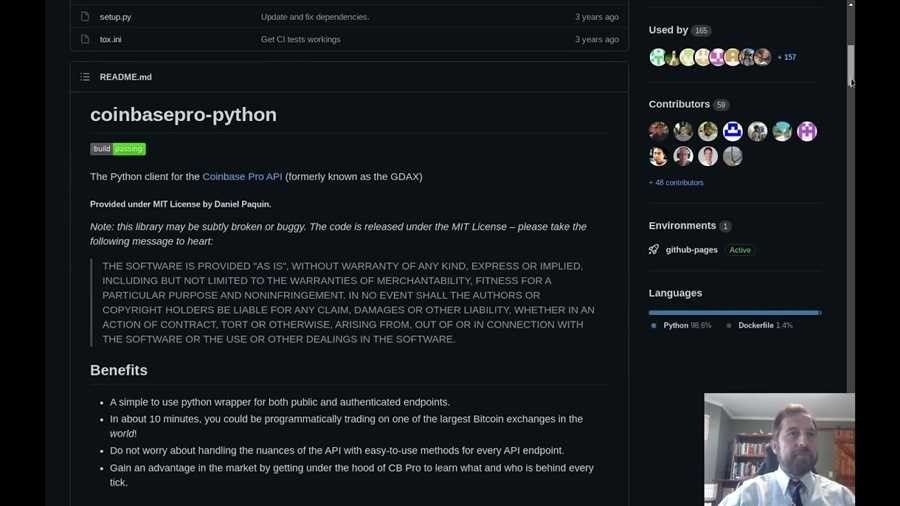
Task: Open the 'Get CI tests workings' commit message
Action: click(x=300, y=40)
